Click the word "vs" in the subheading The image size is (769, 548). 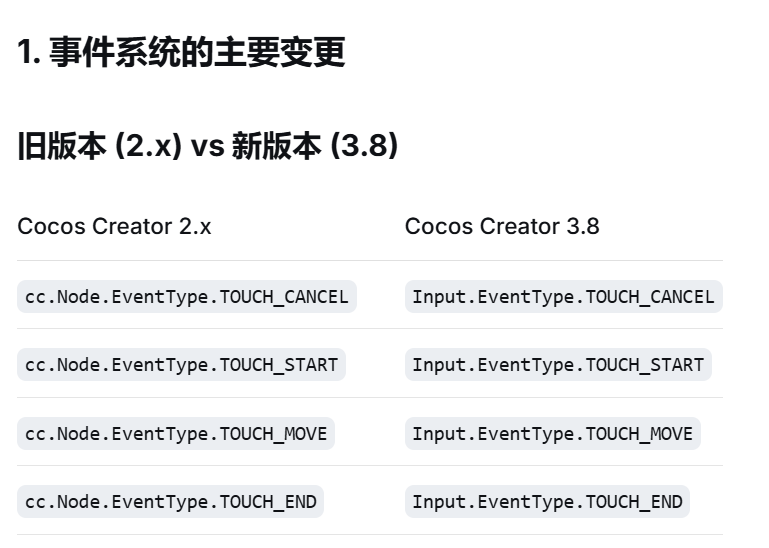click(x=207, y=146)
